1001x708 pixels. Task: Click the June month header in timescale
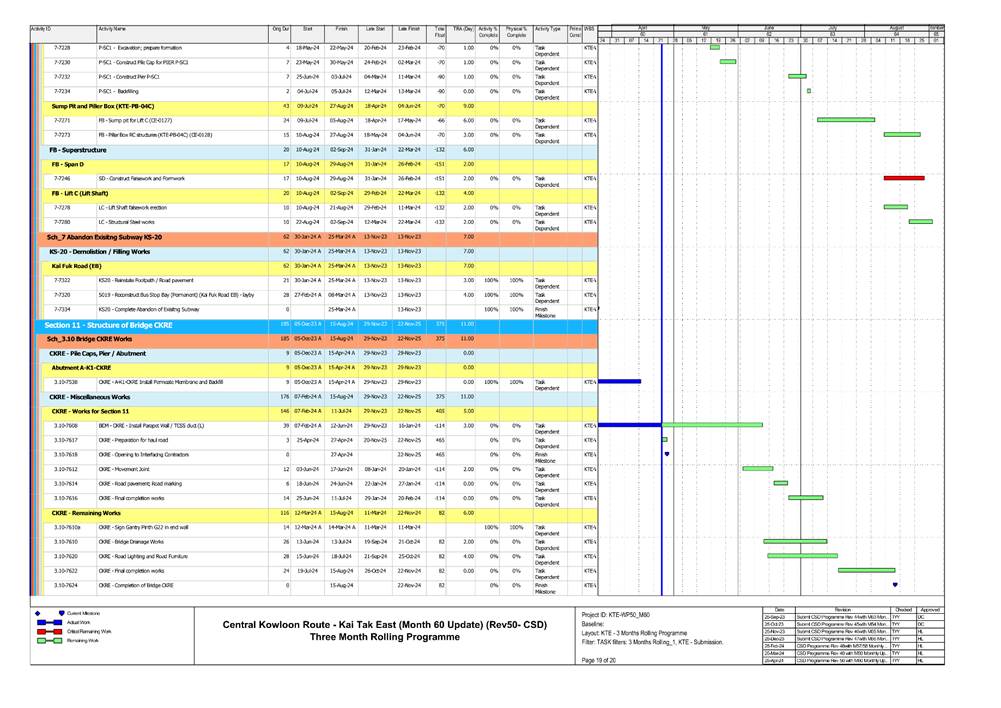point(768,27)
